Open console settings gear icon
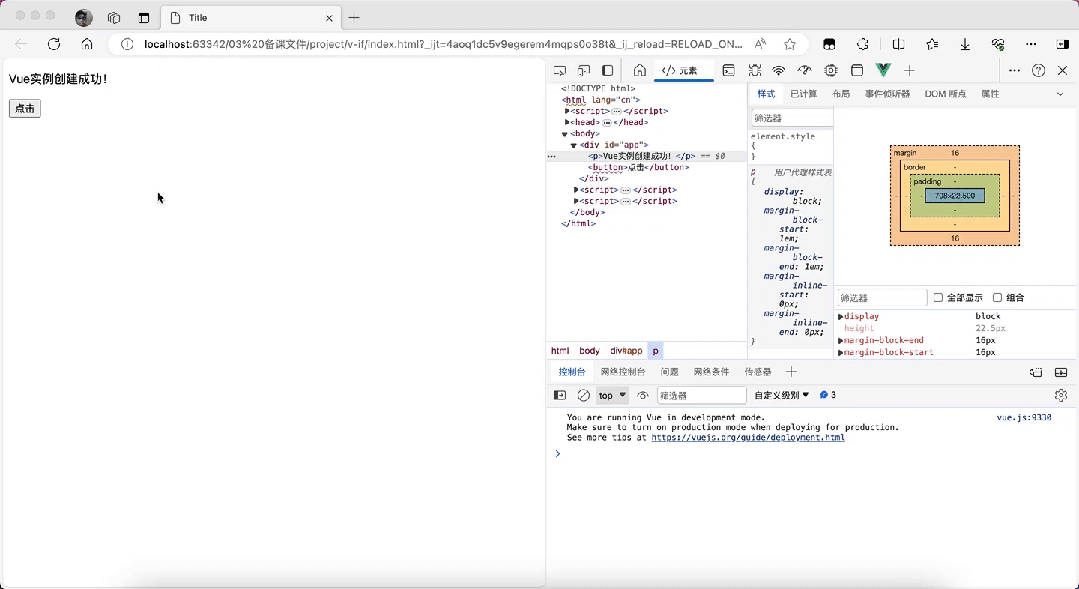This screenshot has width=1079, height=589. (1061, 395)
